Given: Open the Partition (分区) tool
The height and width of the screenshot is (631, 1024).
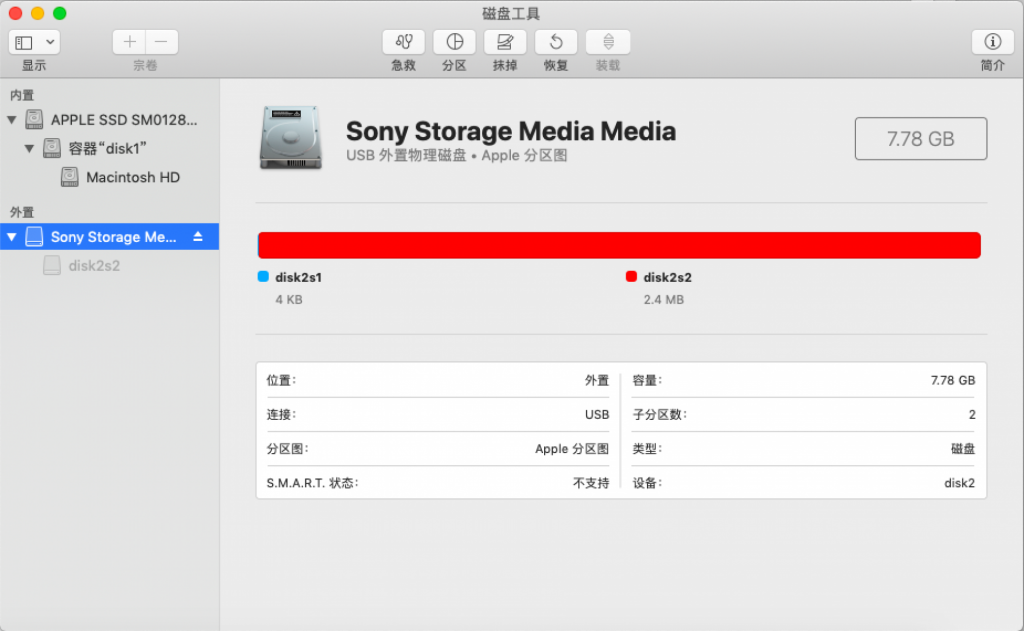Looking at the screenshot, I should click(454, 42).
